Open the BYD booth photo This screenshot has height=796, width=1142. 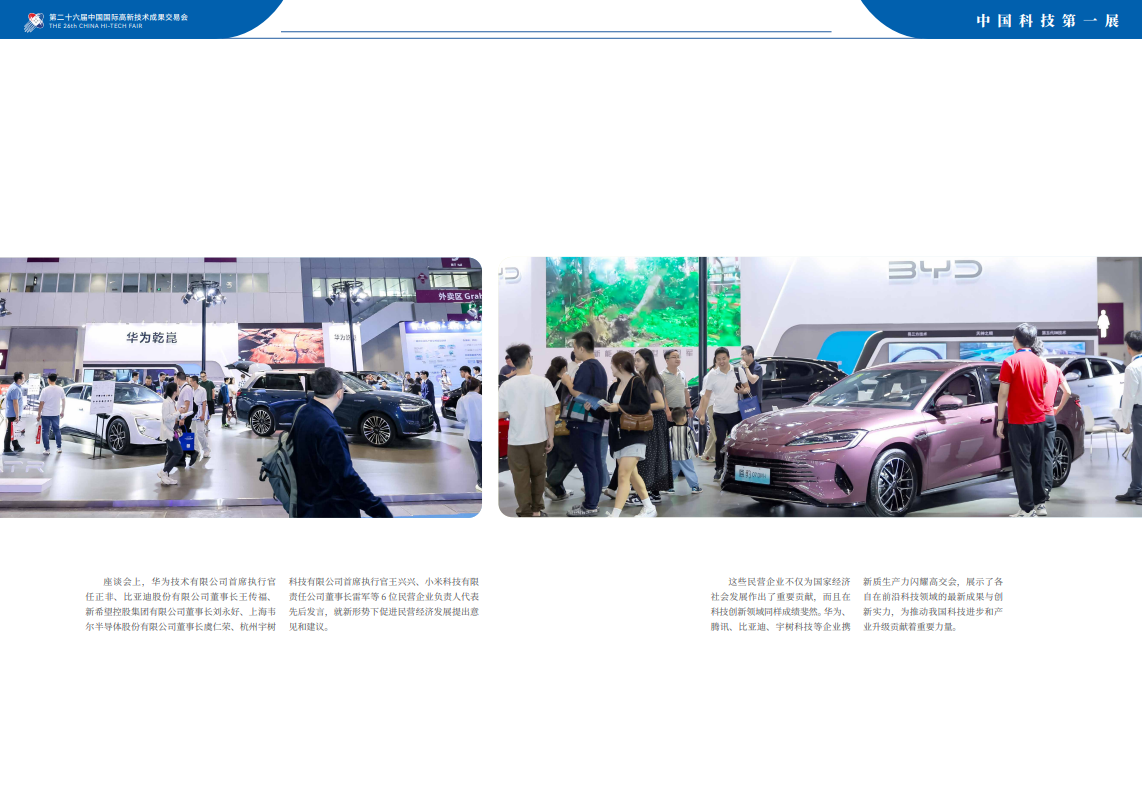tap(820, 387)
